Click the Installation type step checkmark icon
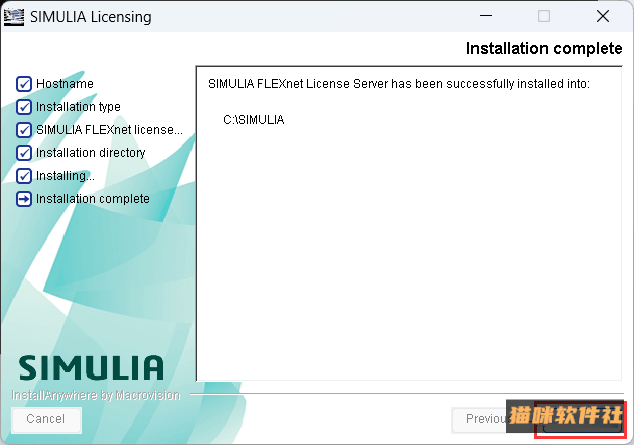Viewport: 634px width, 445px height. pyautogui.click(x=24, y=107)
